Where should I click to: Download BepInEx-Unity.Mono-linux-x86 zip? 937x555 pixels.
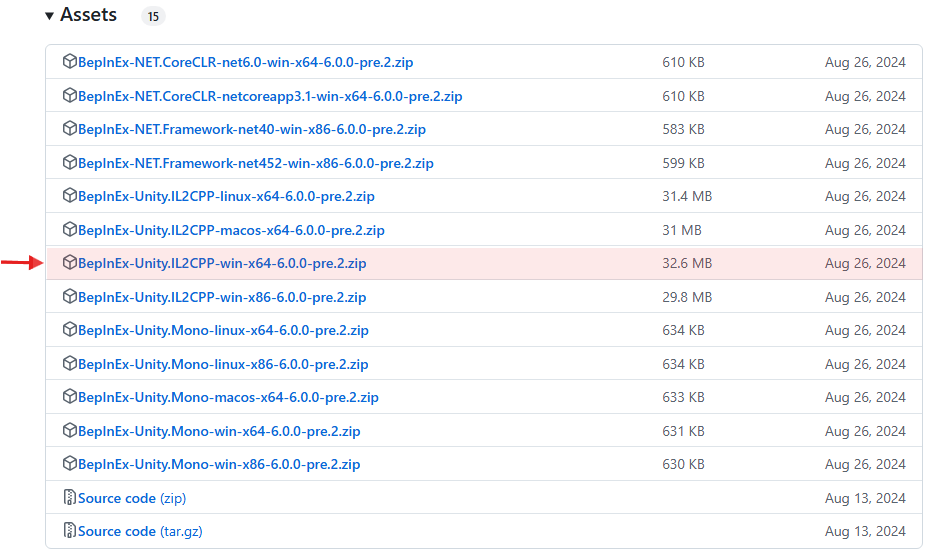coord(223,364)
